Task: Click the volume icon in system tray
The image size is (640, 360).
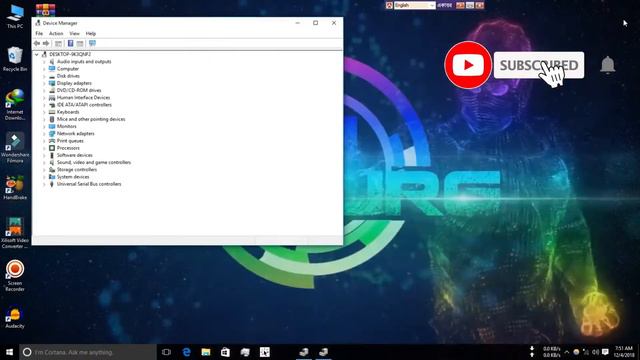Action: [596, 352]
